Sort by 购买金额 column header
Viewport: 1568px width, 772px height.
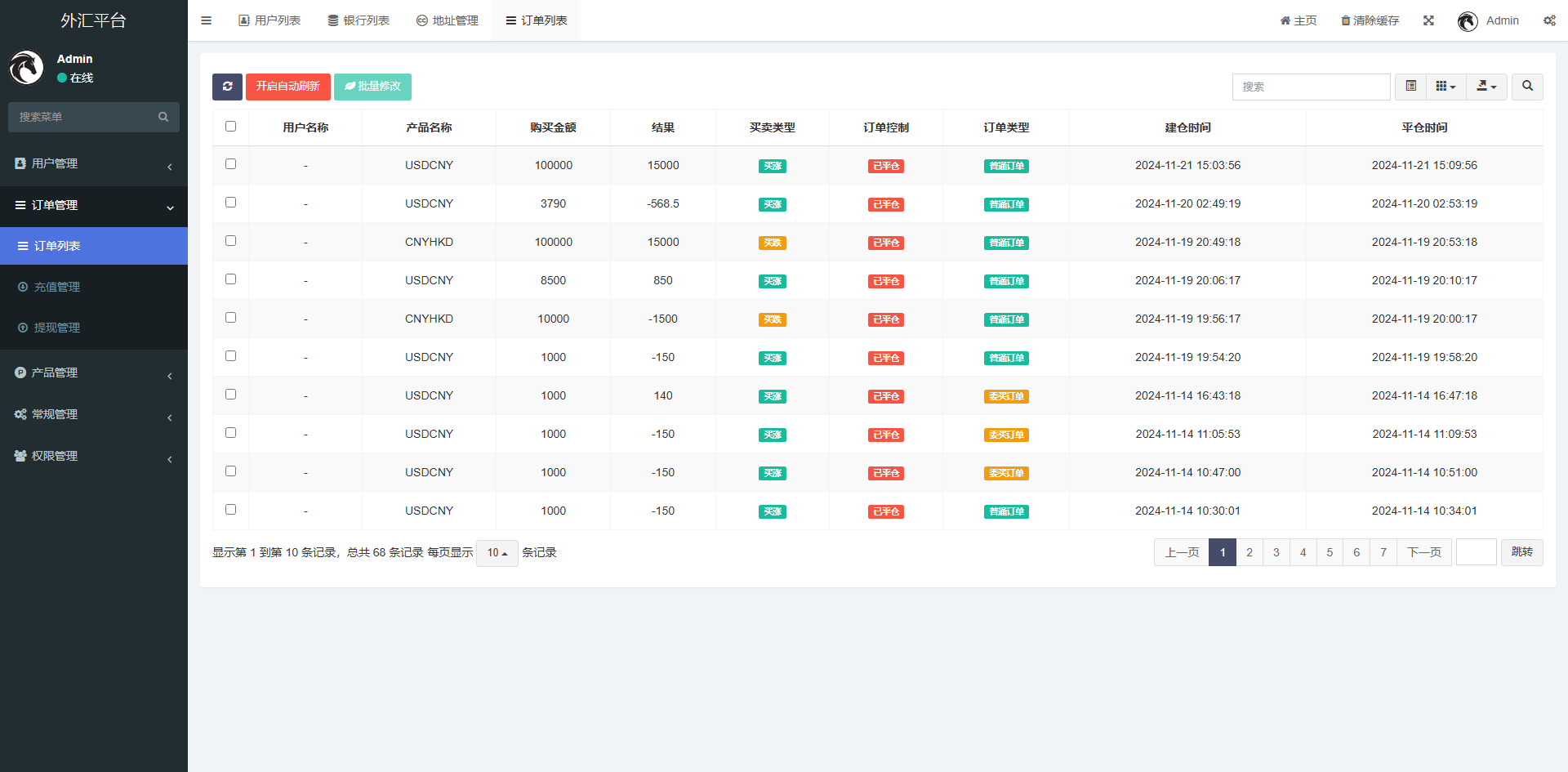553,127
